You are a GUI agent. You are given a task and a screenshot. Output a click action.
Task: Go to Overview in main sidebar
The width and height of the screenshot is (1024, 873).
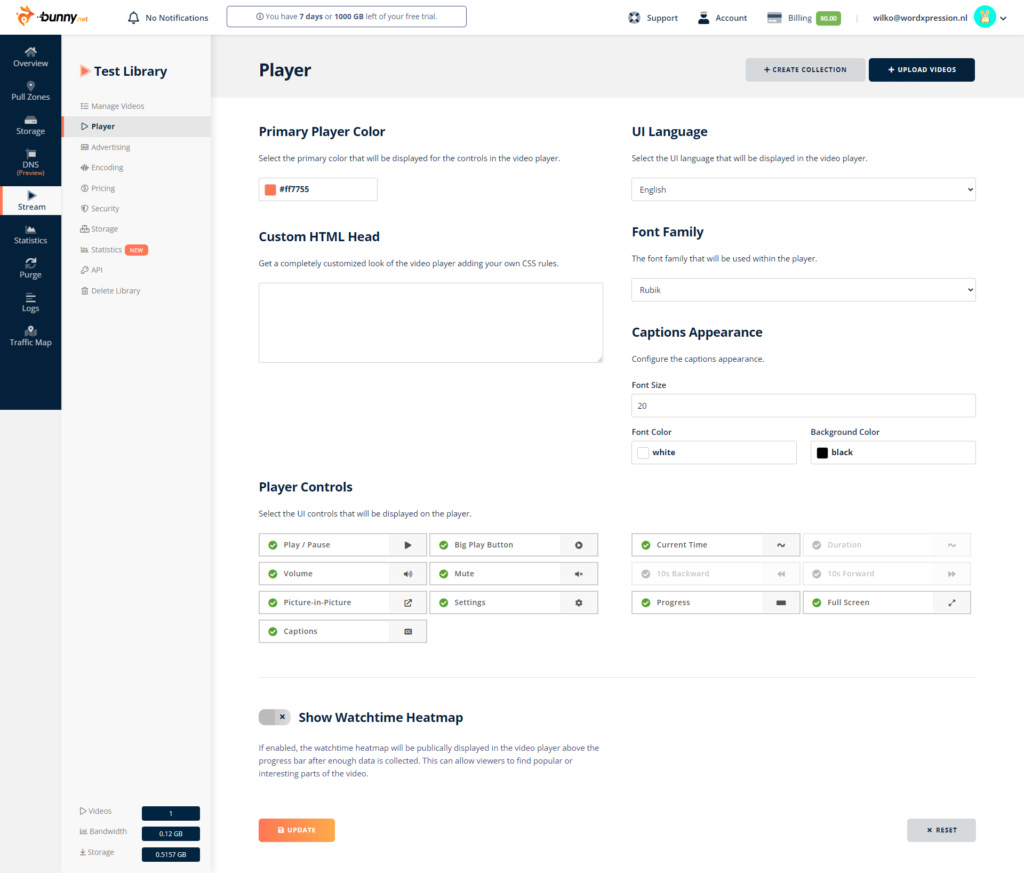(31, 57)
